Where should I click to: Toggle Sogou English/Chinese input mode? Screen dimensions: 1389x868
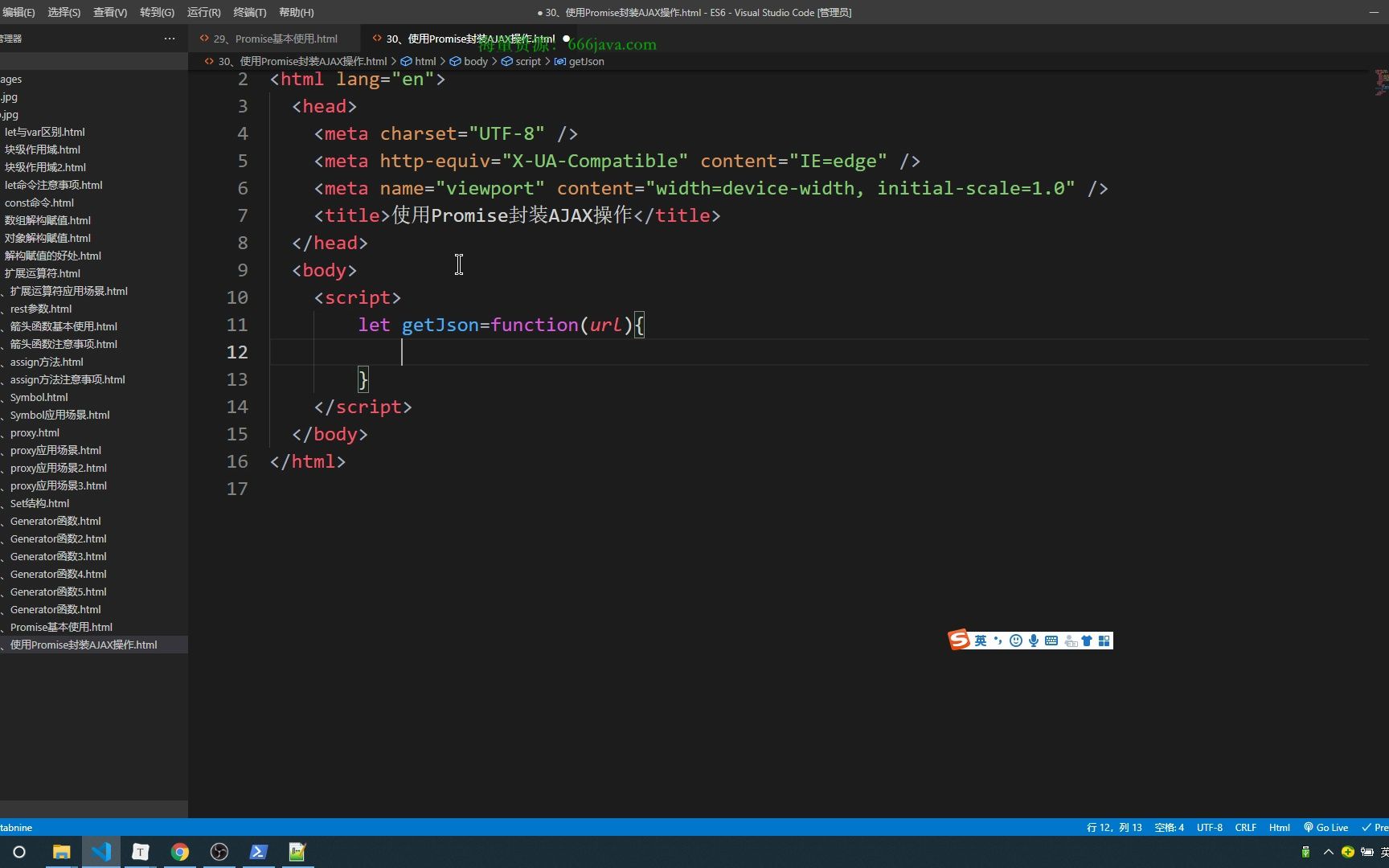point(981,641)
